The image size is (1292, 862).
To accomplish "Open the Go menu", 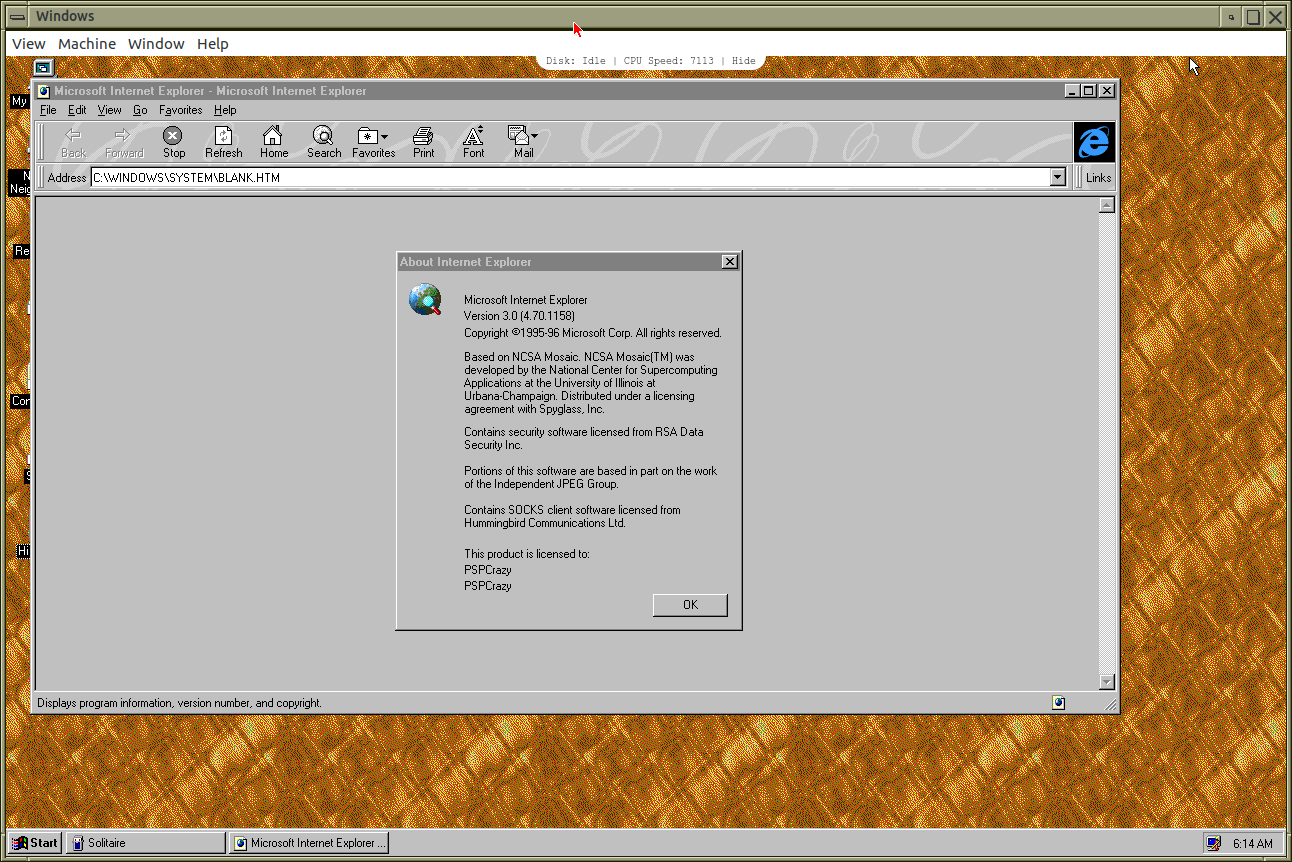I will point(140,110).
